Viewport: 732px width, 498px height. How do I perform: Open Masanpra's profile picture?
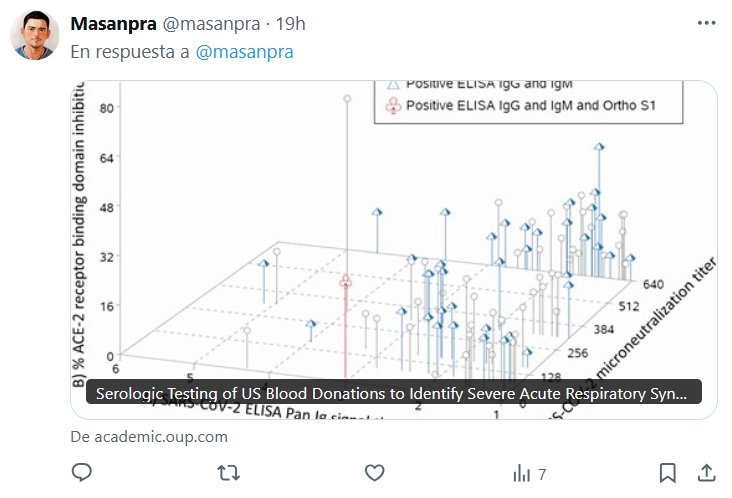pos(34,36)
